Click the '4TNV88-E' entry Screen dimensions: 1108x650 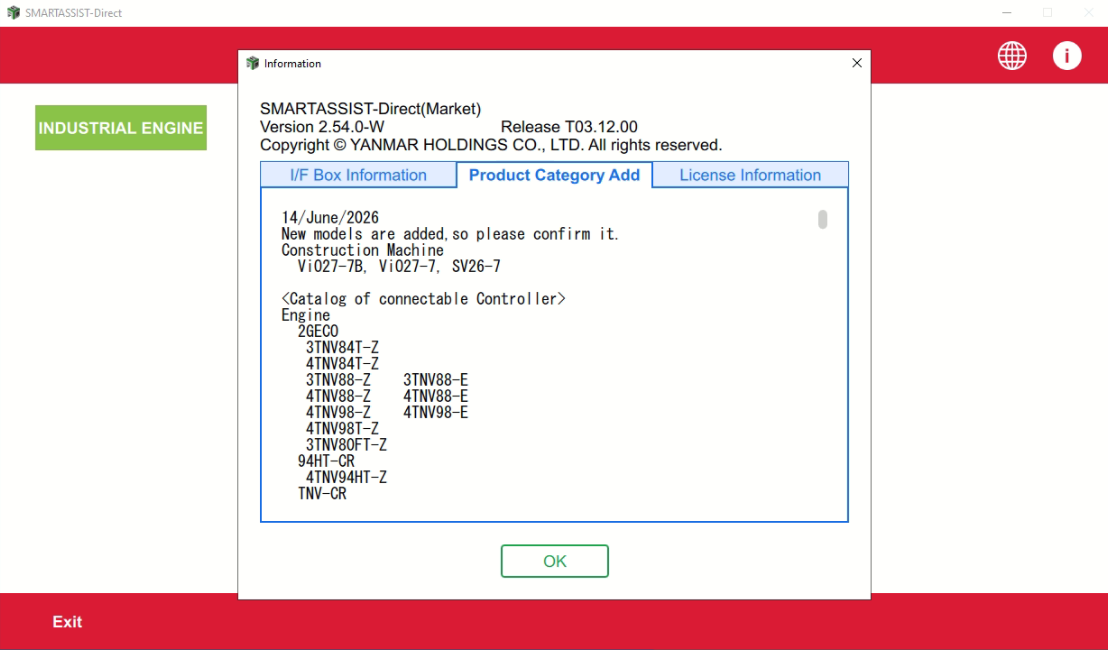click(x=435, y=396)
